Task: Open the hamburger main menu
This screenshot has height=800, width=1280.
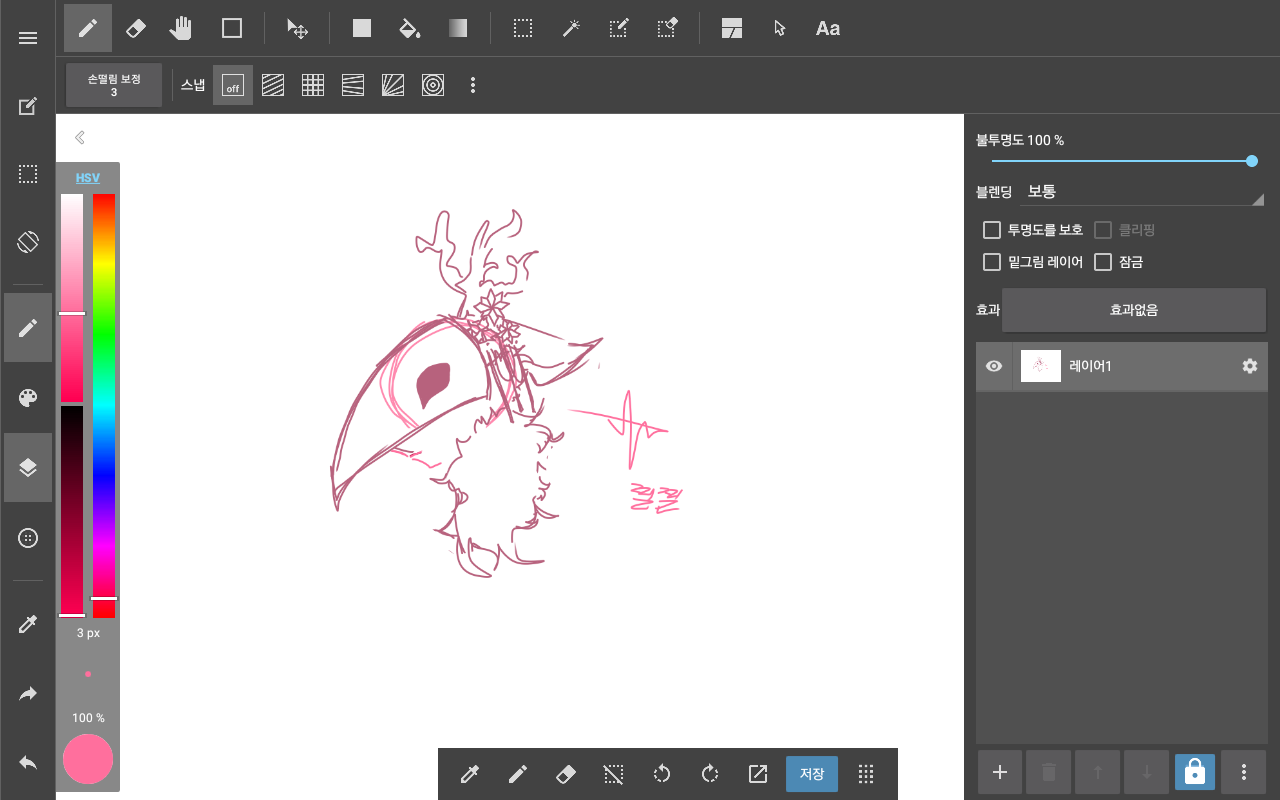Action: tap(28, 38)
